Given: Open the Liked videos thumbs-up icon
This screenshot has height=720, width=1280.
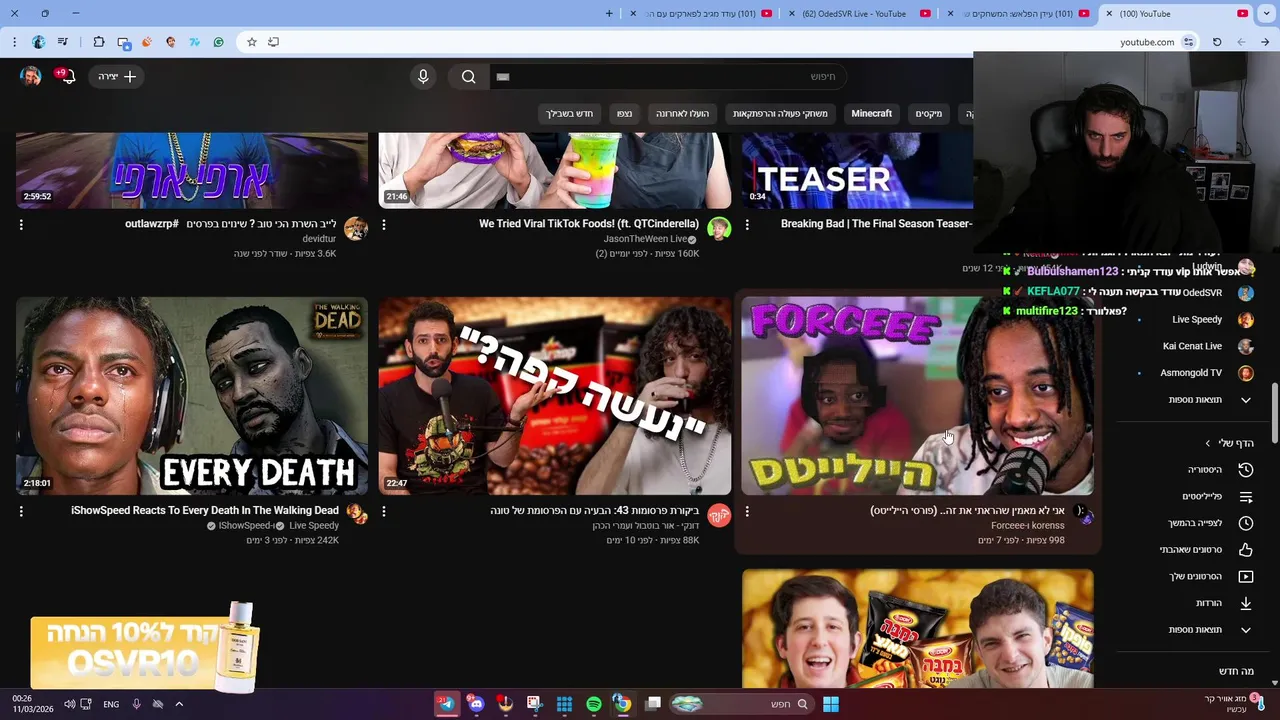Looking at the screenshot, I should (1246, 549).
